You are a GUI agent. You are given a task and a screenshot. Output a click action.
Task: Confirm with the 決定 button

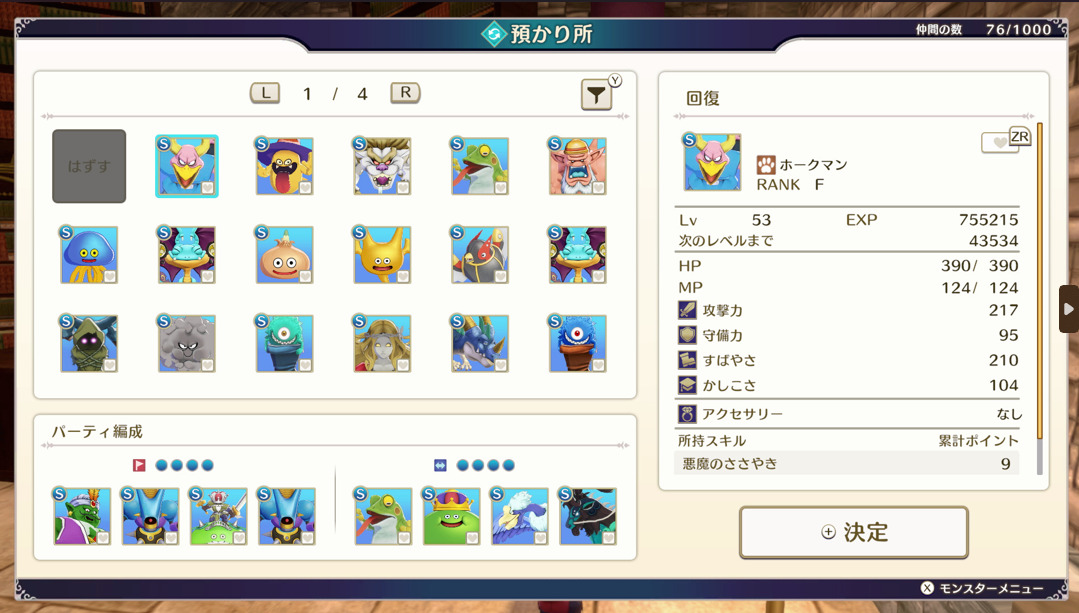coord(853,532)
